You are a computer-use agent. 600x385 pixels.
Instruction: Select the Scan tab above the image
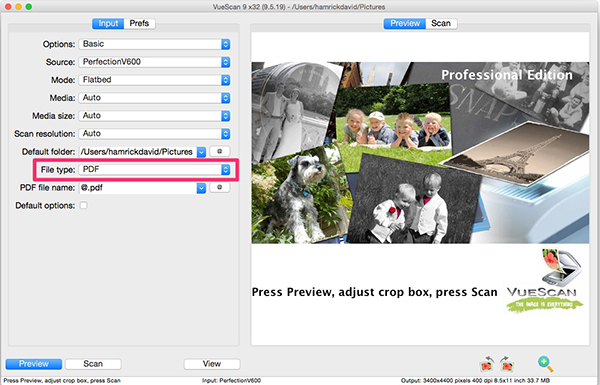441,23
